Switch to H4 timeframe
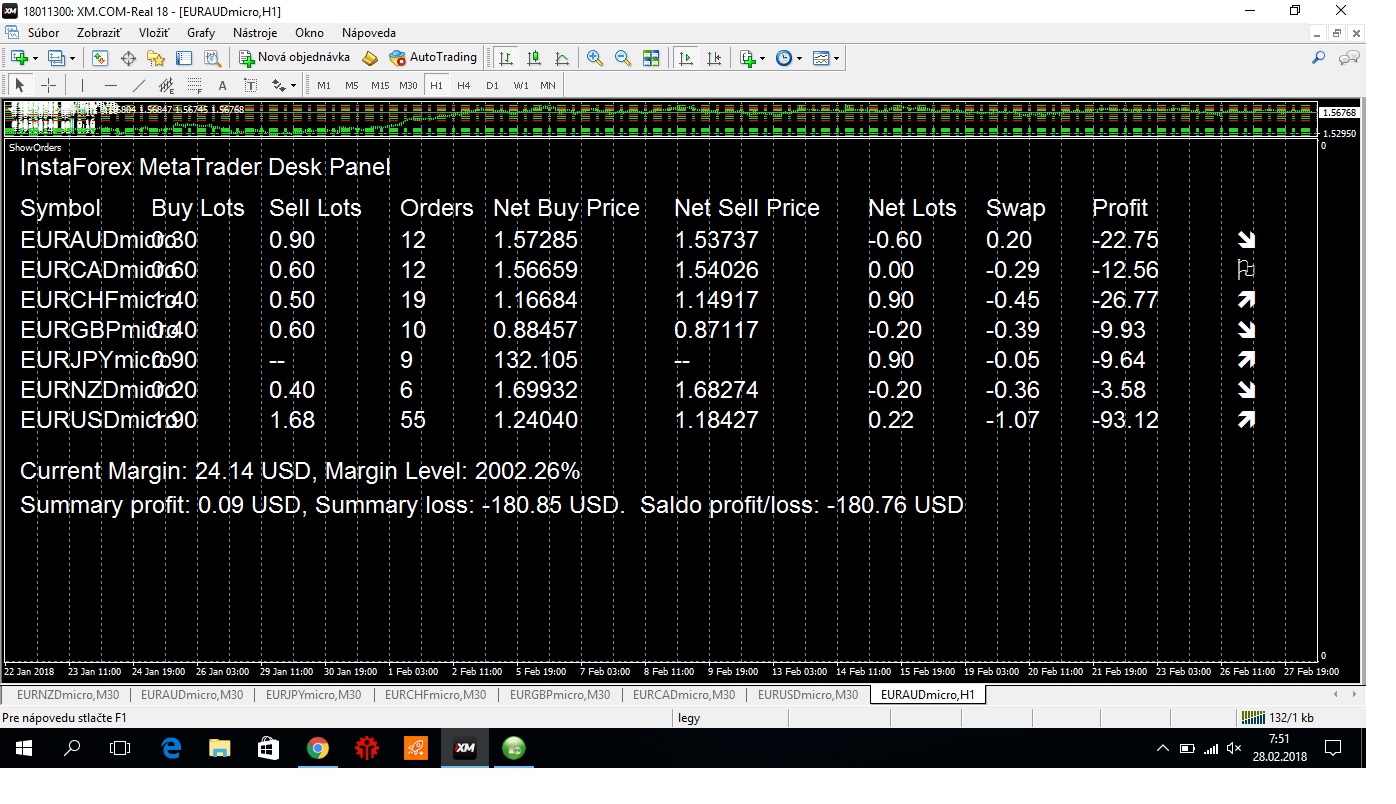Viewport: 1396px width, 804px height. click(464, 85)
